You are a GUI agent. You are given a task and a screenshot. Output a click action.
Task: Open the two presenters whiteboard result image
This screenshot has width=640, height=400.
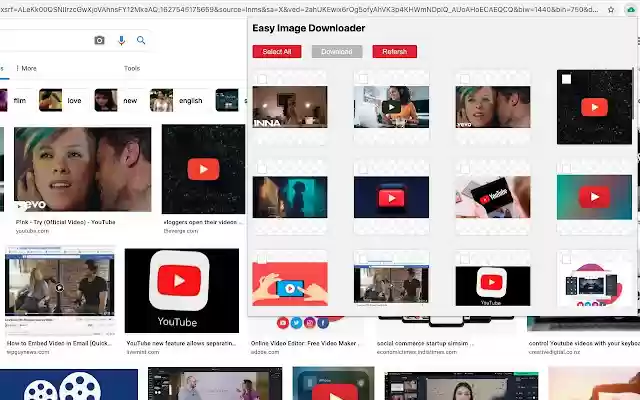coord(215,384)
